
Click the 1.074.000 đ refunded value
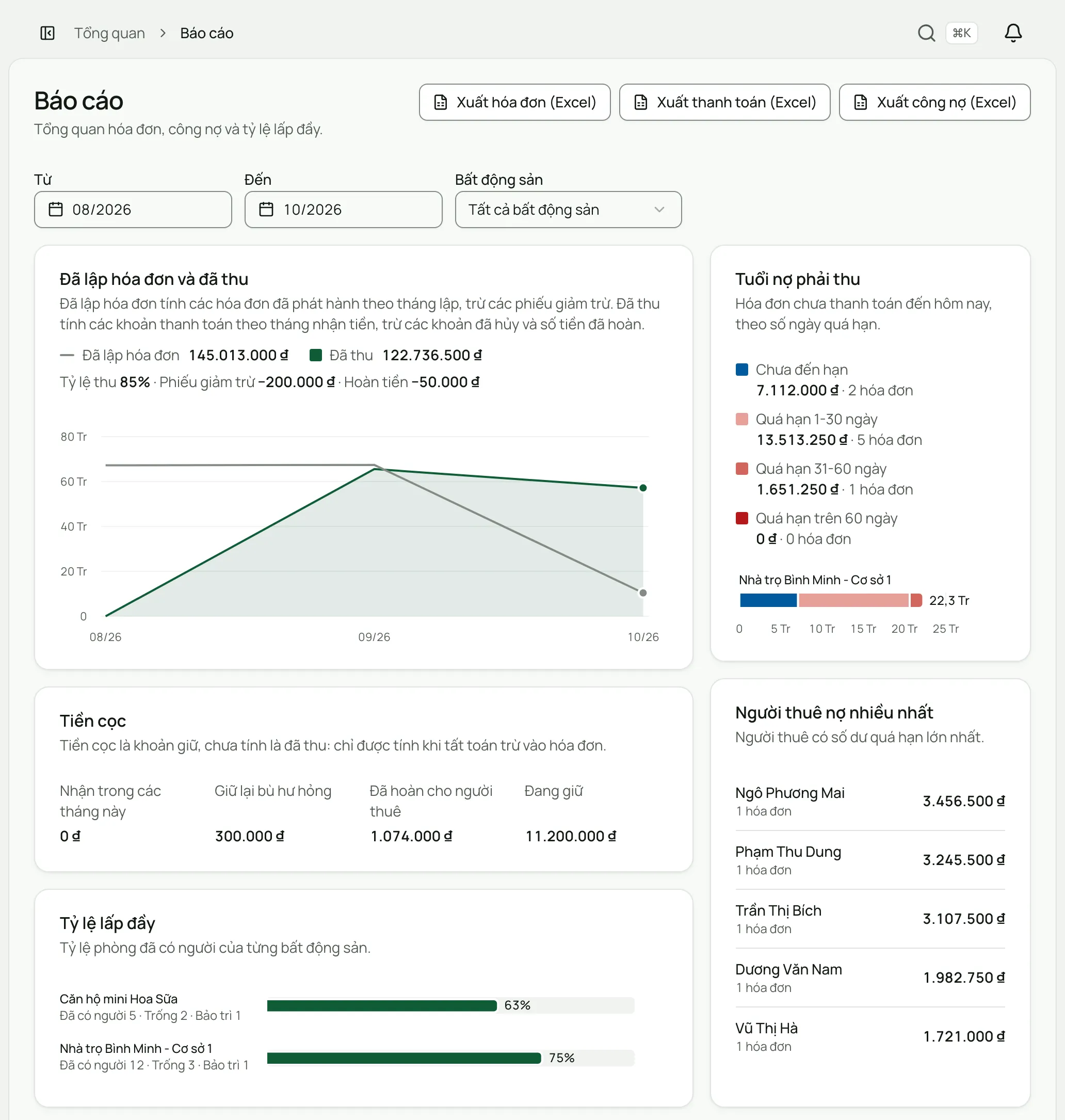pyautogui.click(x=411, y=836)
